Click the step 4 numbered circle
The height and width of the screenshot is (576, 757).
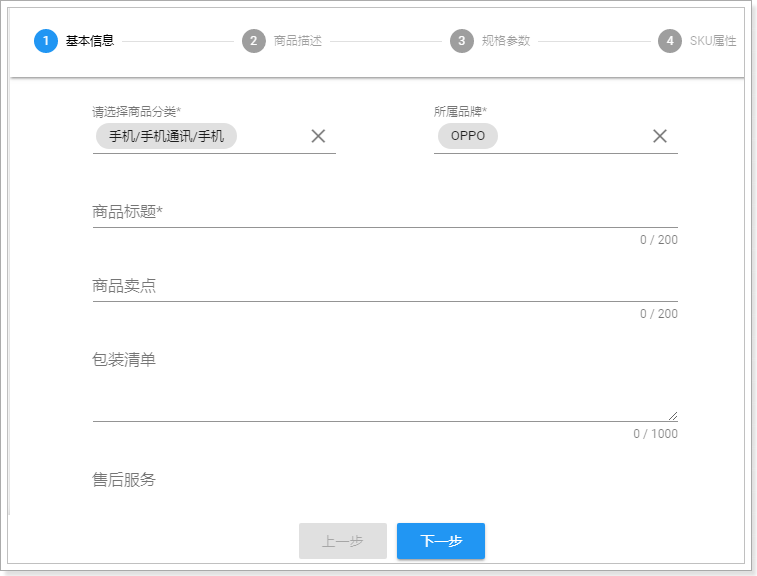pyautogui.click(x=669, y=41)
